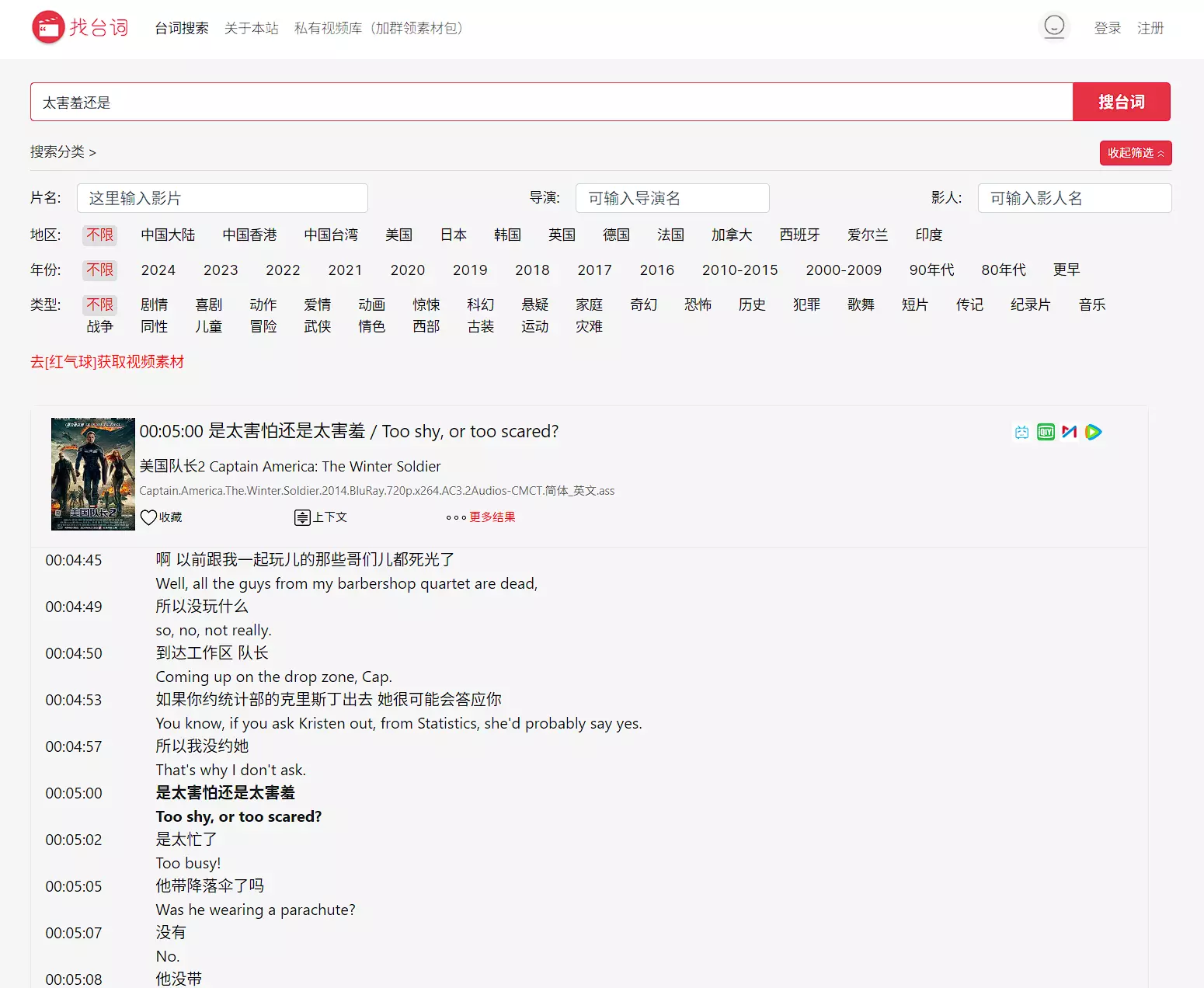Select year 2019 in year filter
Image resolution: width=1204 pixels, height=988 pixels.
(470, 270)
